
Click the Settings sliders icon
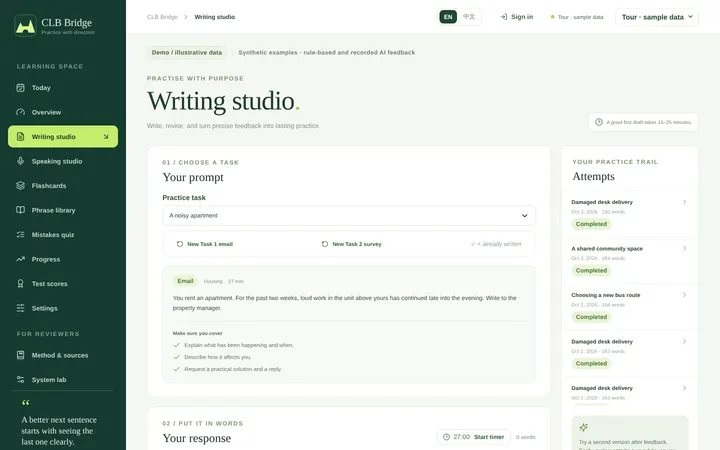pos(20,308)
